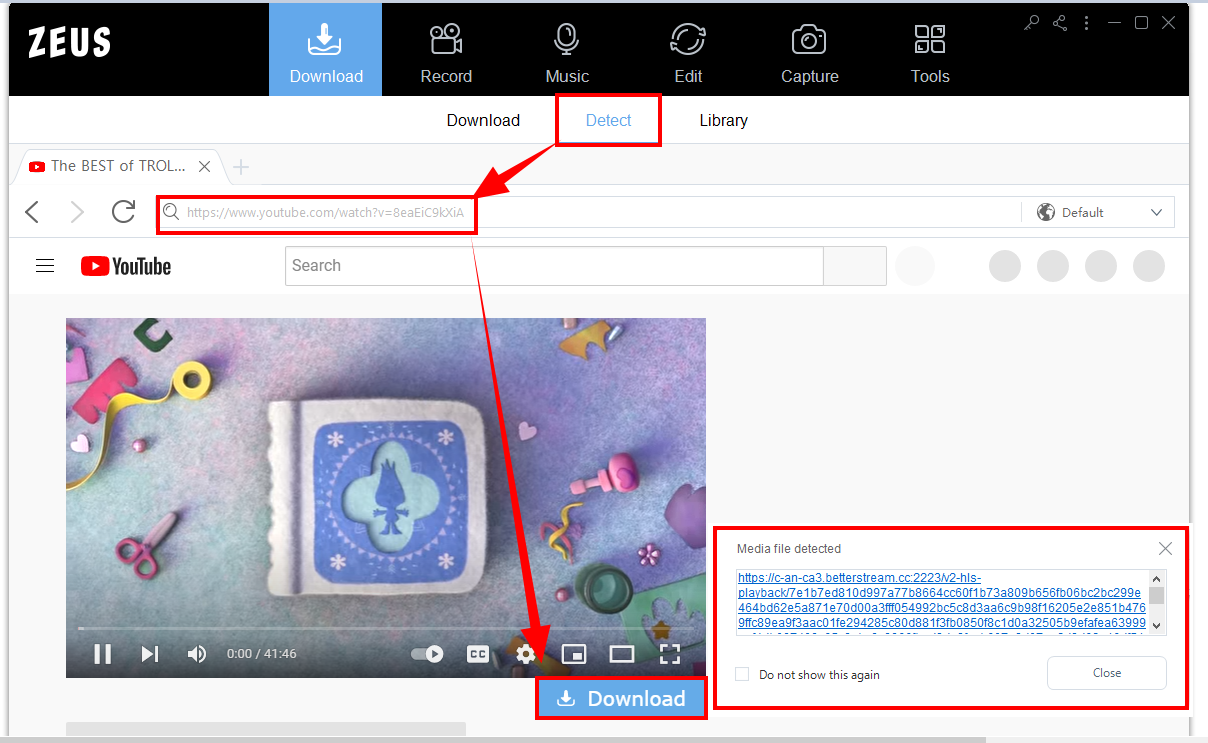
Task: Click scroll-up arrow in media link box
Action: pos(1157,578)
